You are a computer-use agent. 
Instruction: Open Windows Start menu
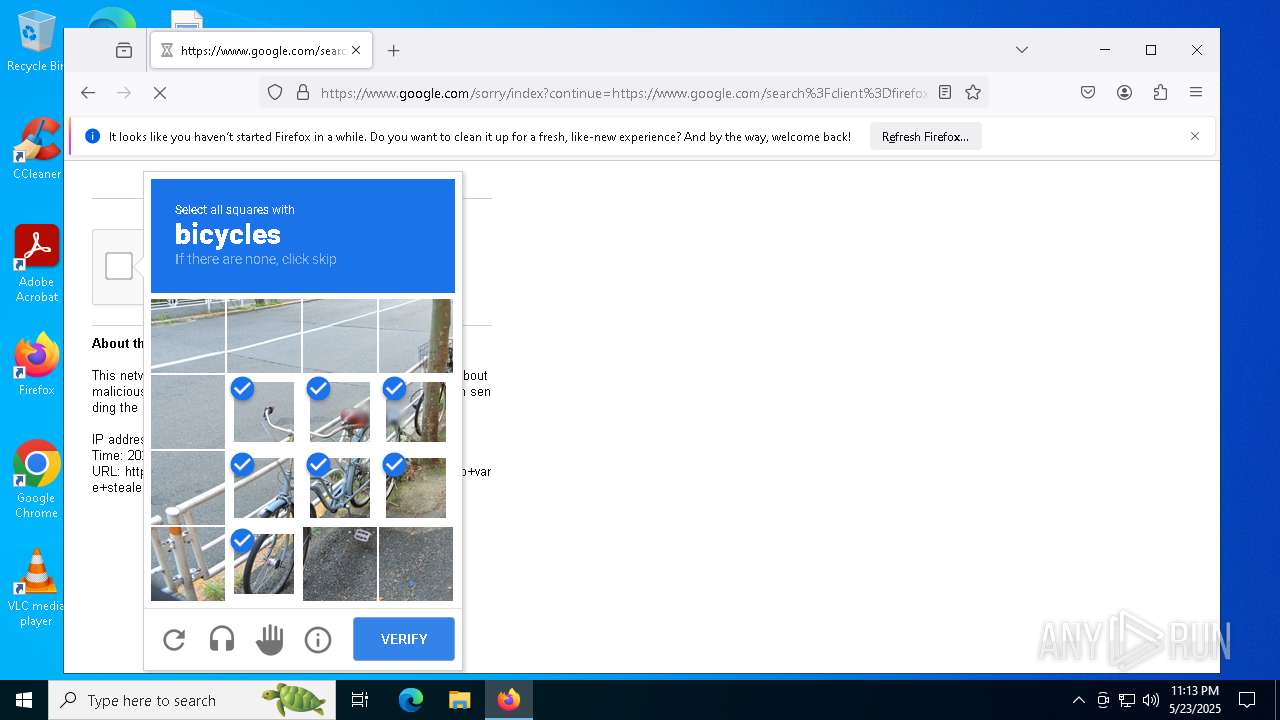click(x=24, y=700)
